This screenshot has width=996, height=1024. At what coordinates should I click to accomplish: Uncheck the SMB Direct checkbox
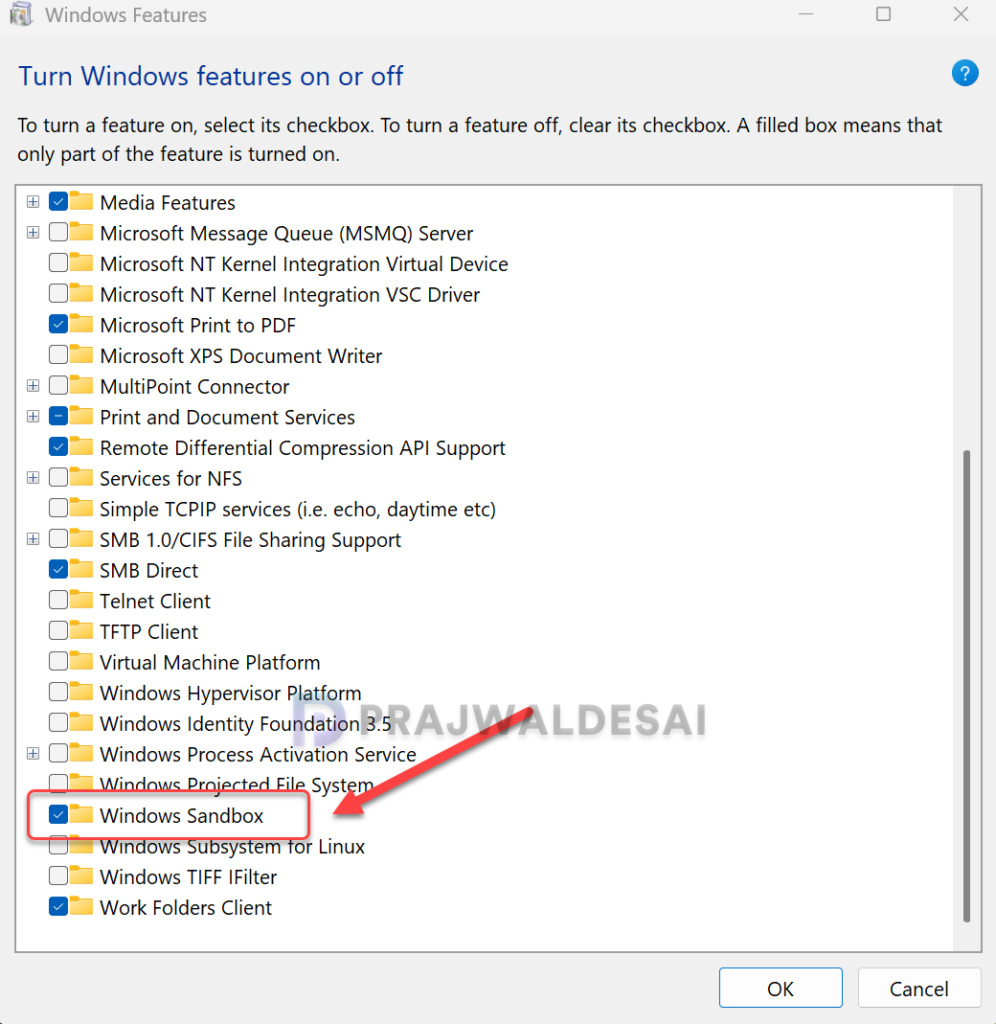click(58, 569)
